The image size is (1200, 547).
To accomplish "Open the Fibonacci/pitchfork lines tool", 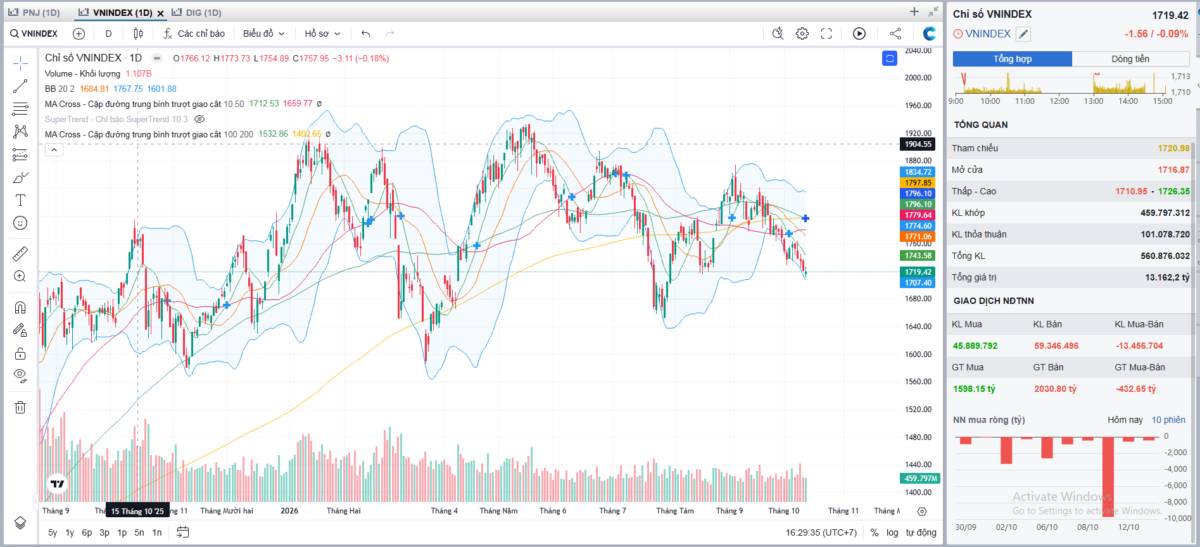I will click(20, 109).
